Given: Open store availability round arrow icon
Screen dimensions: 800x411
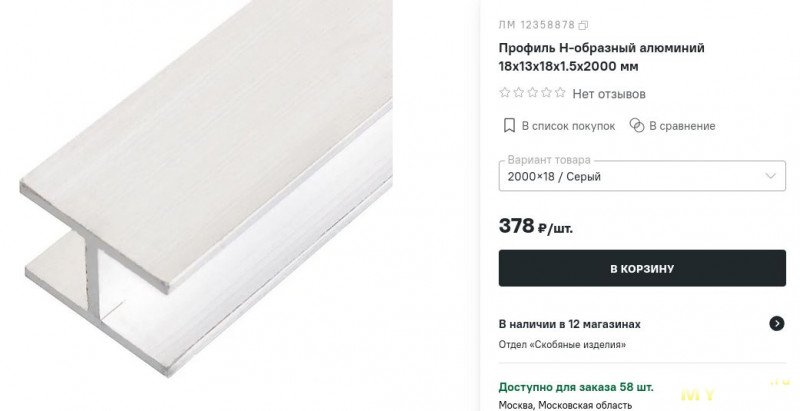Looking at the screenshot, I should (x=777, y=323).
